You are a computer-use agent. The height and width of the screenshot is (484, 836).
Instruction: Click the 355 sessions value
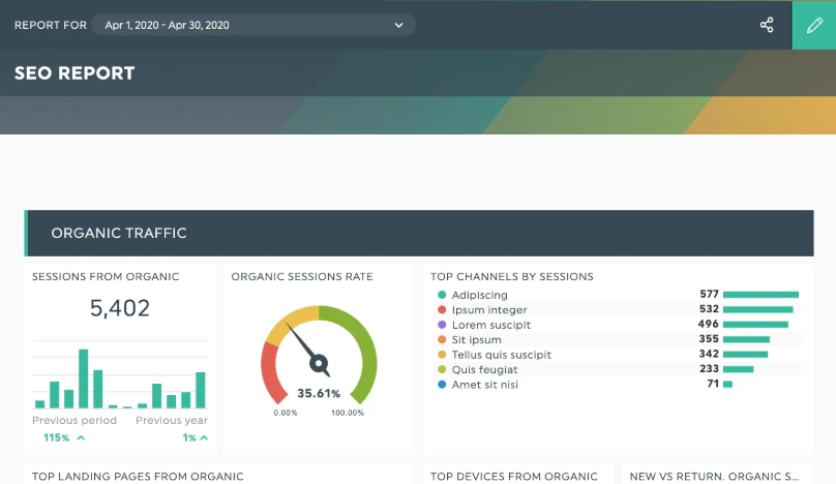709,338
